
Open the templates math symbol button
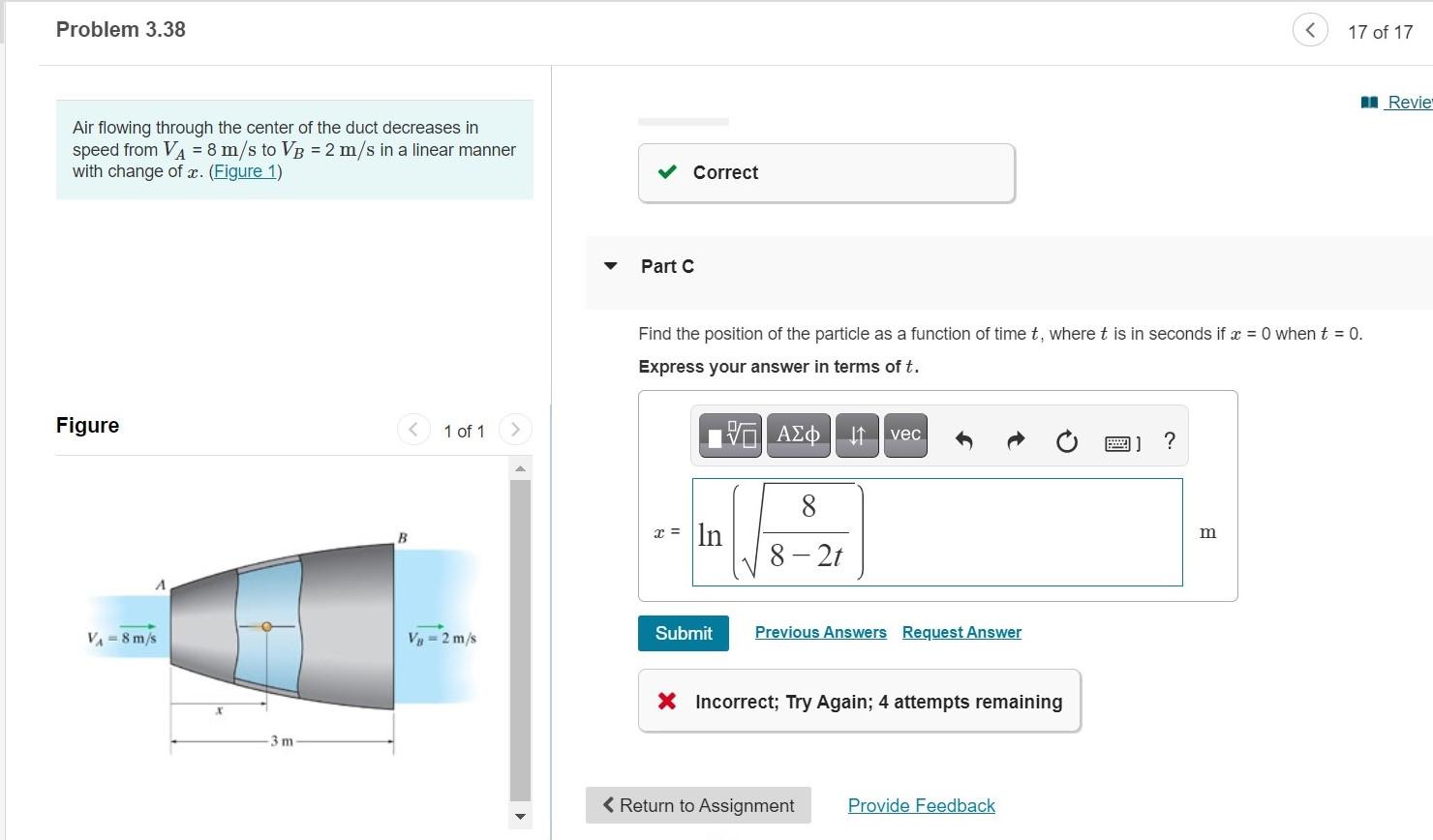click(x=732, y=435)
